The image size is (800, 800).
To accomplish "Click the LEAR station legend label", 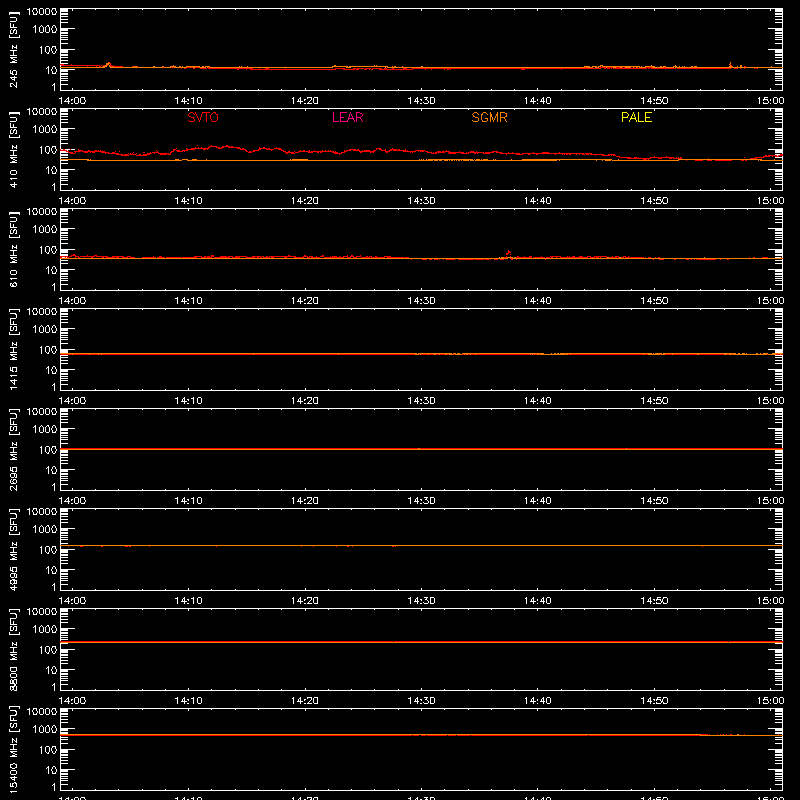I will click(x=347, y=117).
